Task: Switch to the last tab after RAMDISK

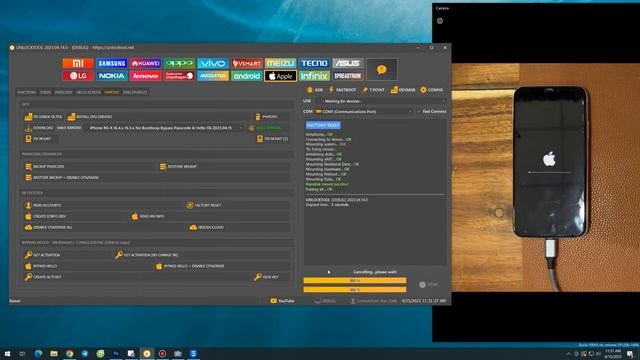Action: [x=135, y=92]
